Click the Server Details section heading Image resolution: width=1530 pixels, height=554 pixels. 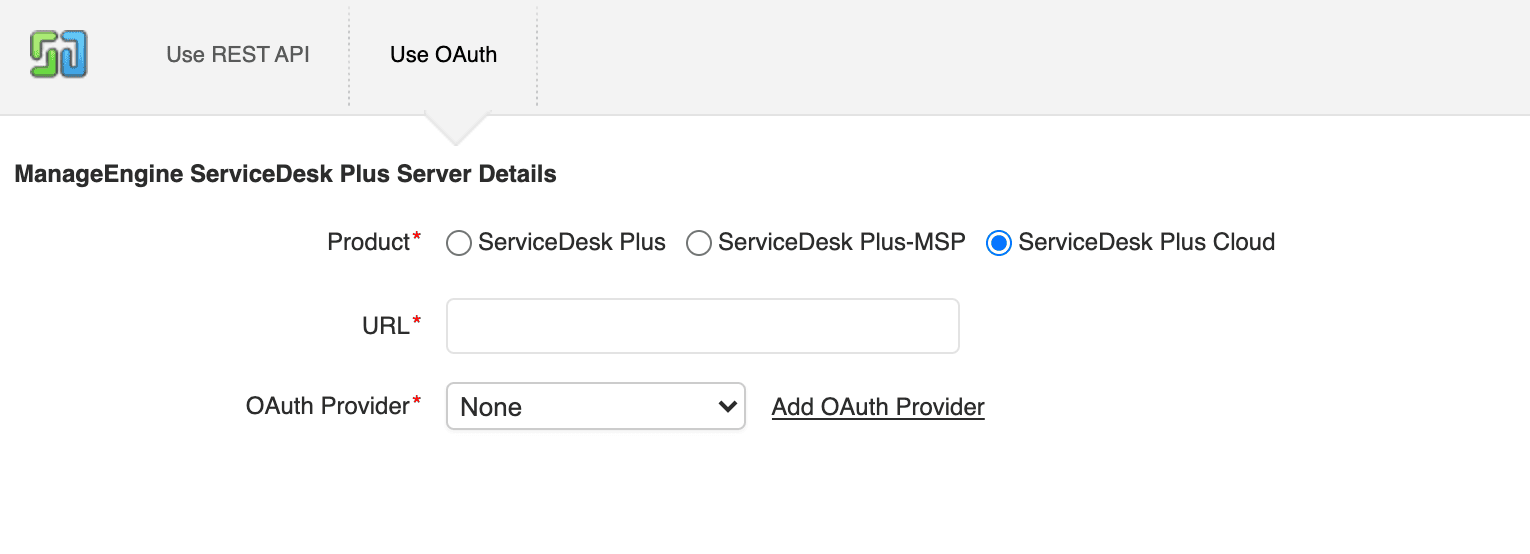click(x=285, y=174)
